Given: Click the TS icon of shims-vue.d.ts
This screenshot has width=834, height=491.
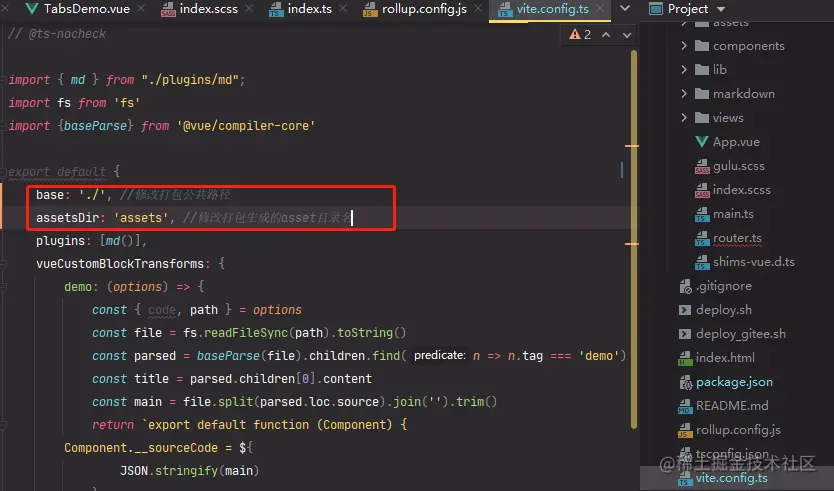Looking at the screenshot, I should point(702,262).
